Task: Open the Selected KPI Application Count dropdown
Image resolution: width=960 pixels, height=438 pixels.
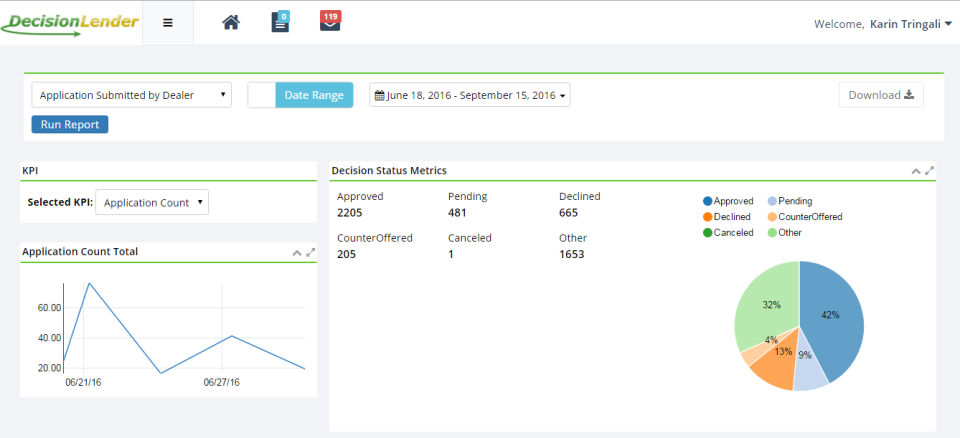Action: pyautogui.click(x=152, y=203)
